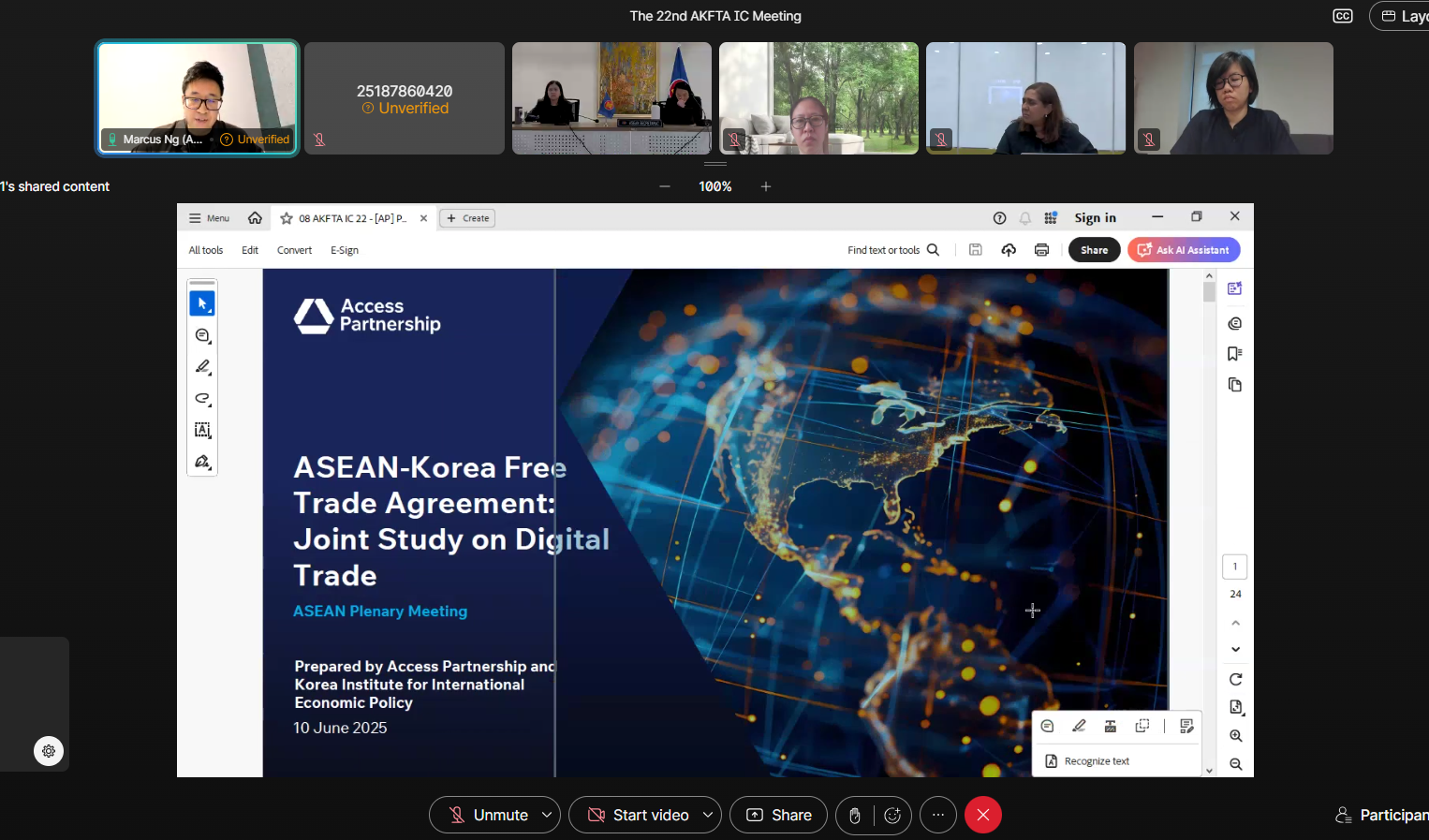Click the crop selection icon in floating toolbar
This screenshot has width=1429, height=840.
click(1142, 726)
